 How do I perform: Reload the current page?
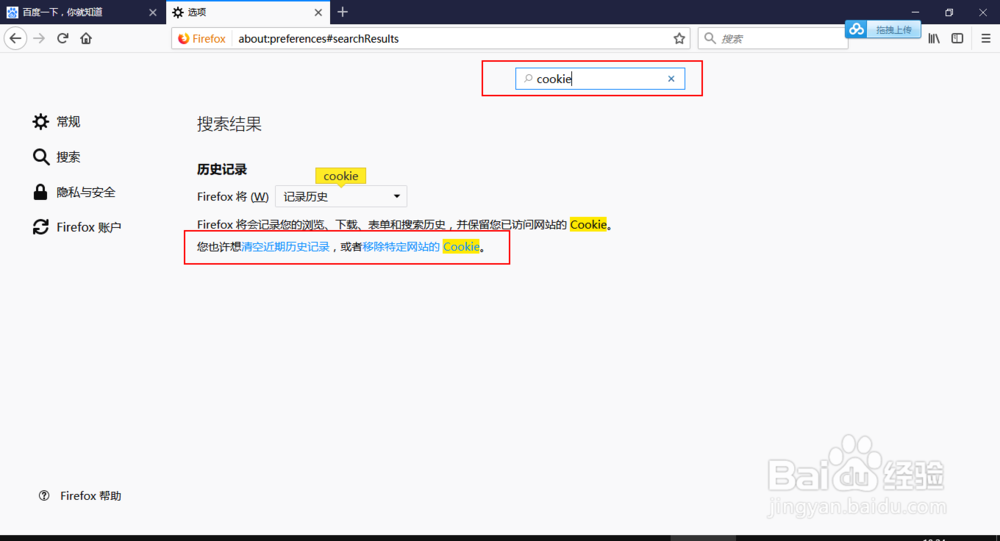(62, 38)
